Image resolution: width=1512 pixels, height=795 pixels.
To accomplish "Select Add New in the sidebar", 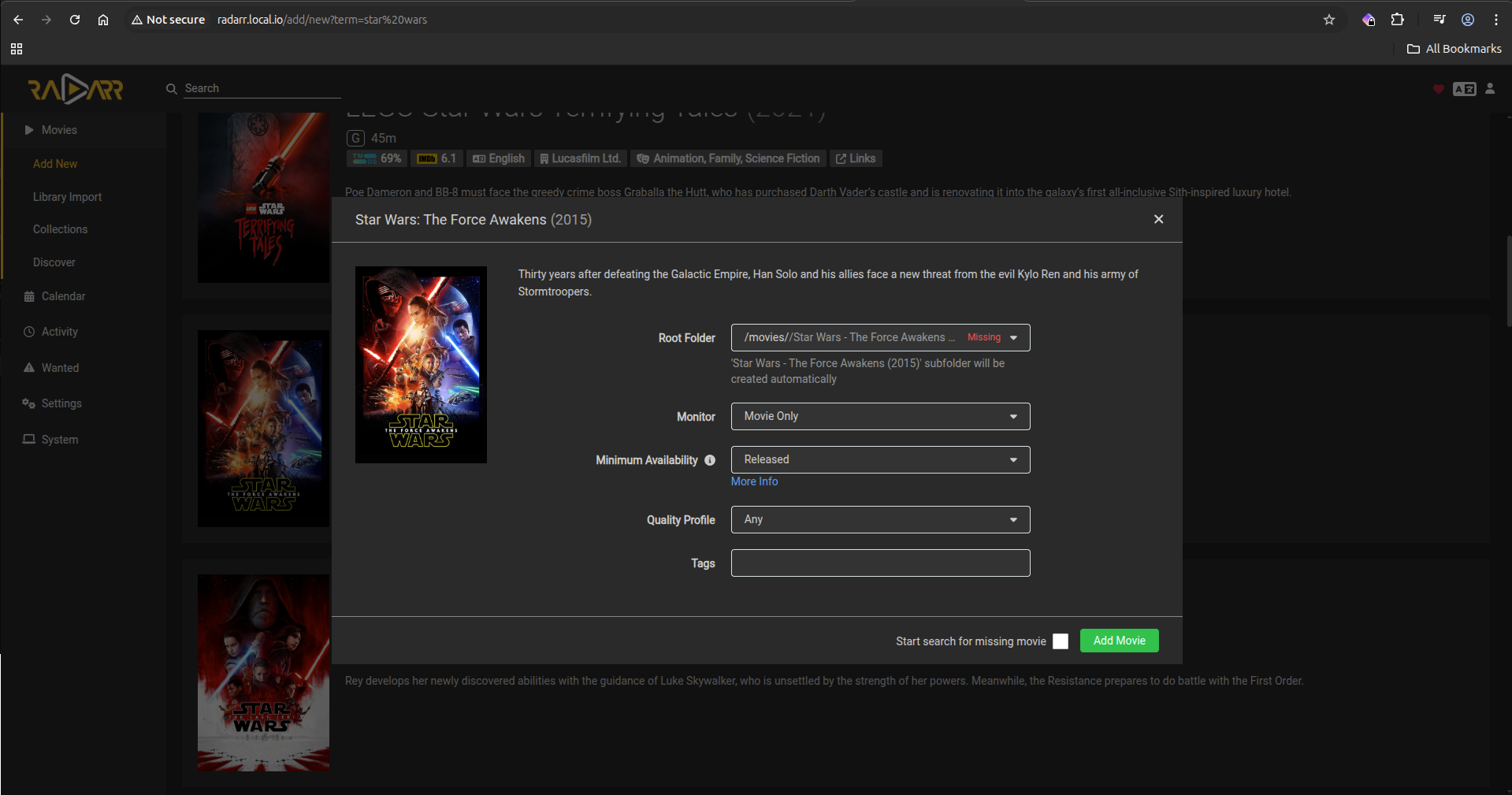I will pyautogui.click(x=55, y=164).
